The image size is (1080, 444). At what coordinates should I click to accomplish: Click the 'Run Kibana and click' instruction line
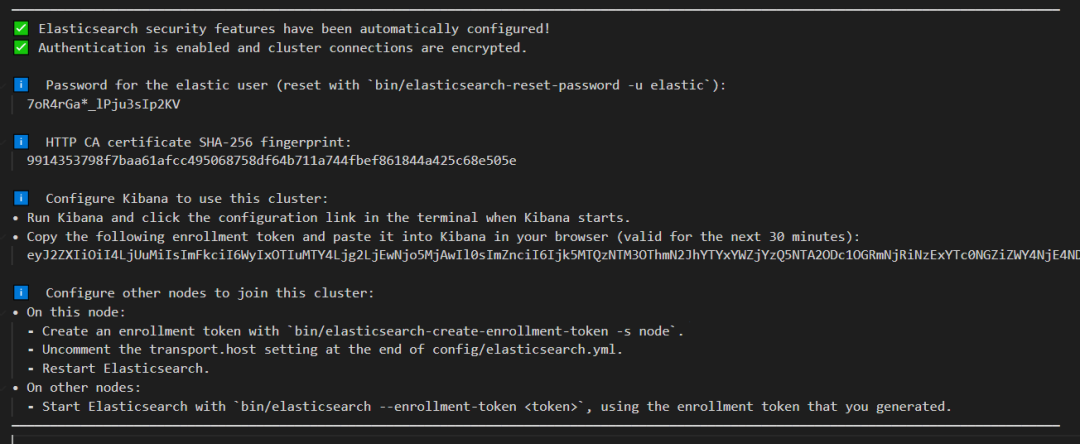point(321,218)
